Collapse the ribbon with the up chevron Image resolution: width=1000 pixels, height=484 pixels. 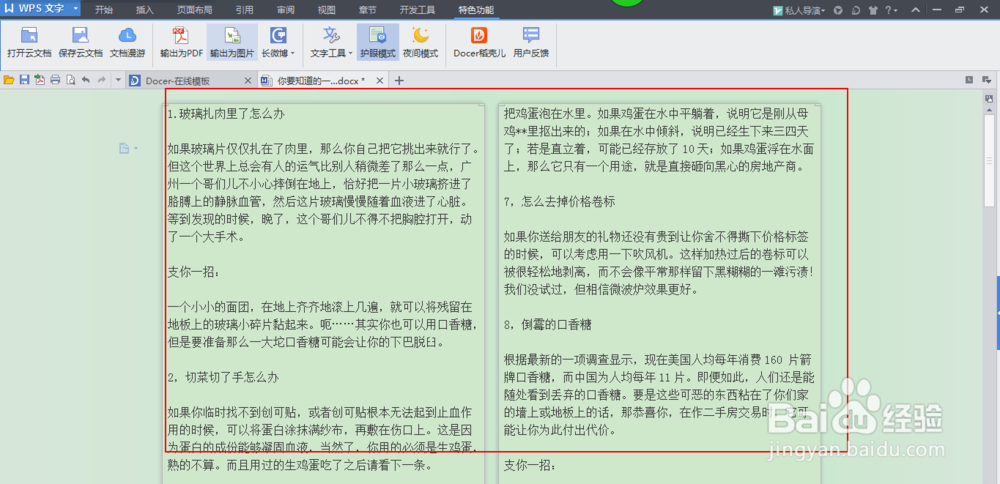click(x=916, y=10)
